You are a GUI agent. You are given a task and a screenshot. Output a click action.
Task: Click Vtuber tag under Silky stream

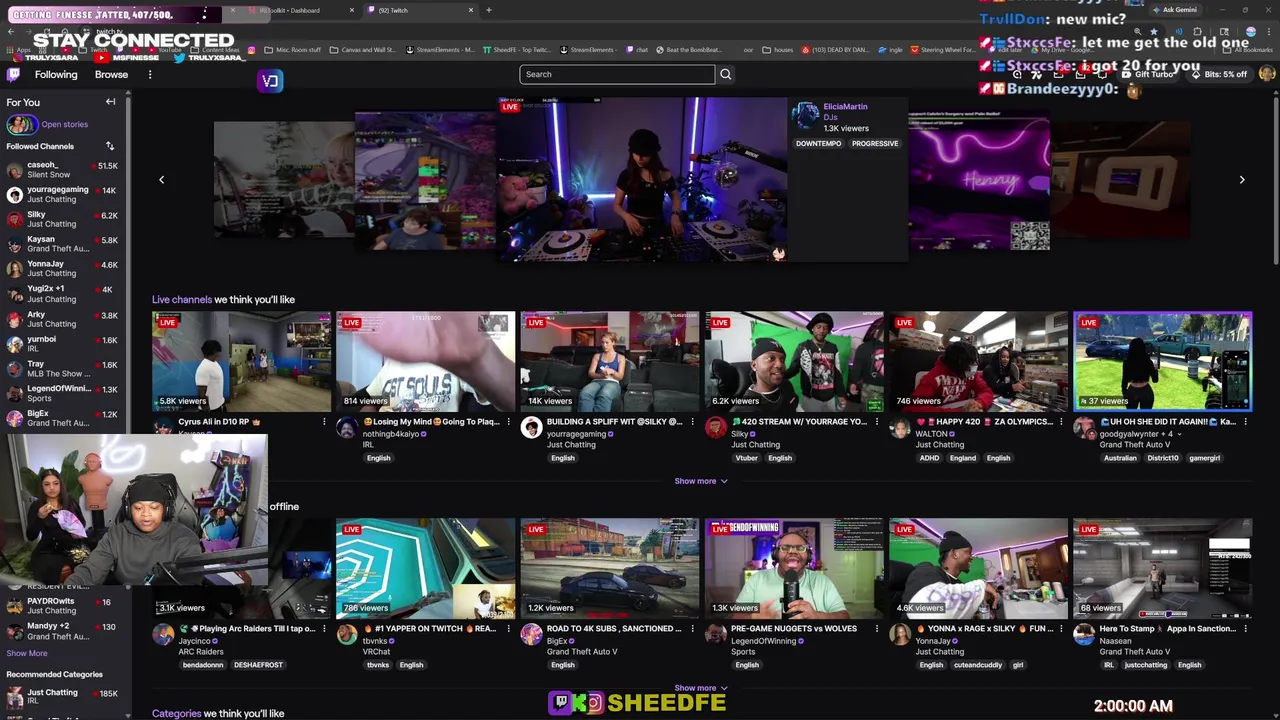(746, 458)
